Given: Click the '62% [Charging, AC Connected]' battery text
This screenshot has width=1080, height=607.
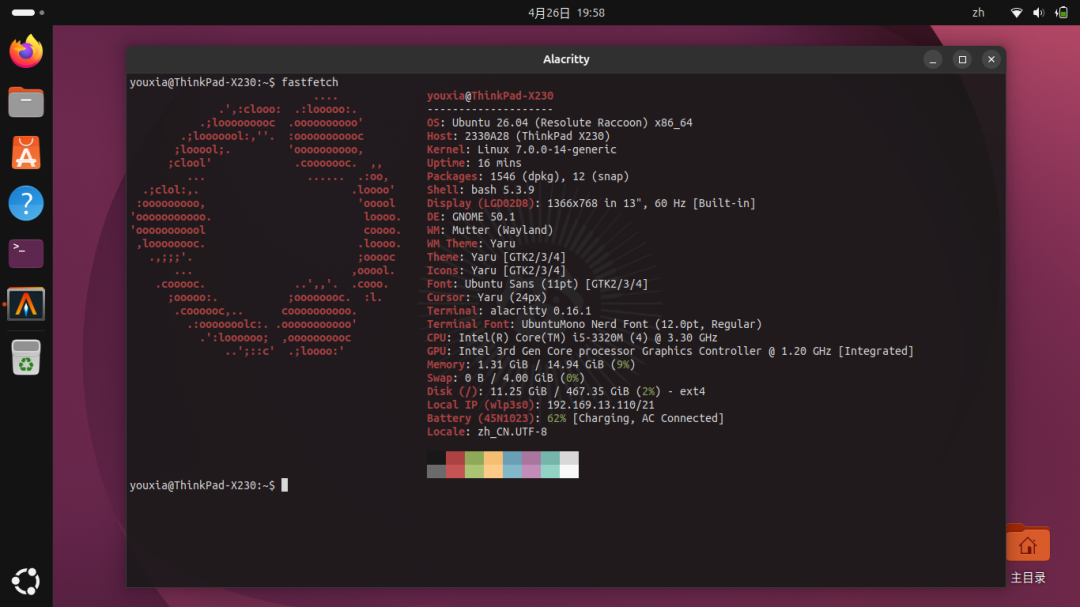Looking at the screenshot, I should pos(636,418).
